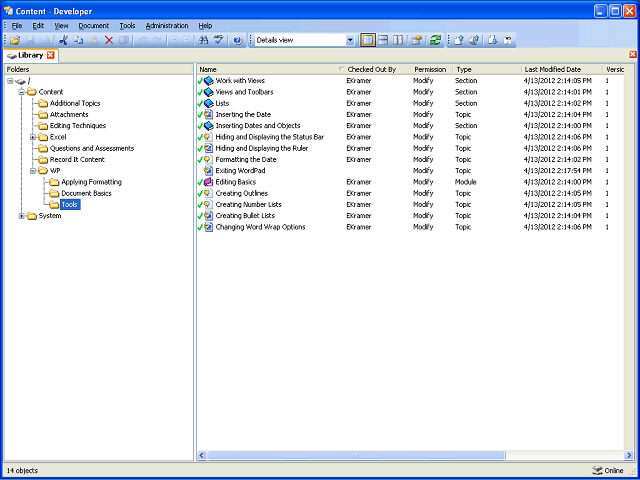Click the red X Delete icon

(109, 40)
